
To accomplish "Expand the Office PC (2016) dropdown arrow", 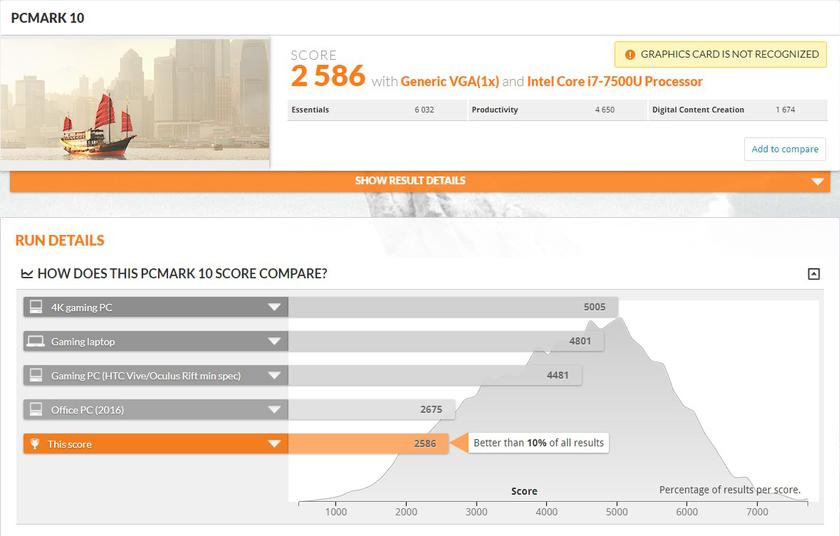I will (x=273, y=409).
